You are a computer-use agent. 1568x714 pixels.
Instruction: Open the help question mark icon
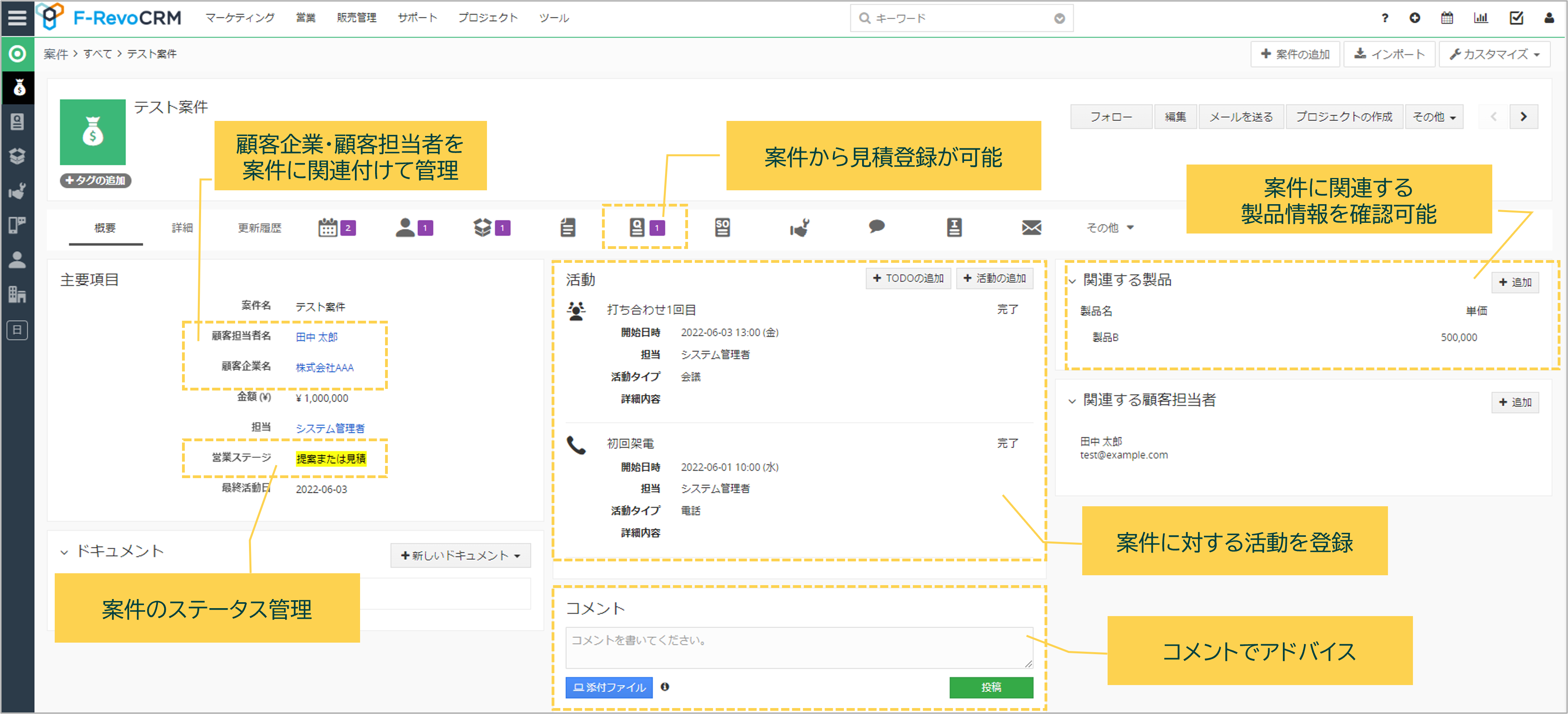[x=1385, y=18]
